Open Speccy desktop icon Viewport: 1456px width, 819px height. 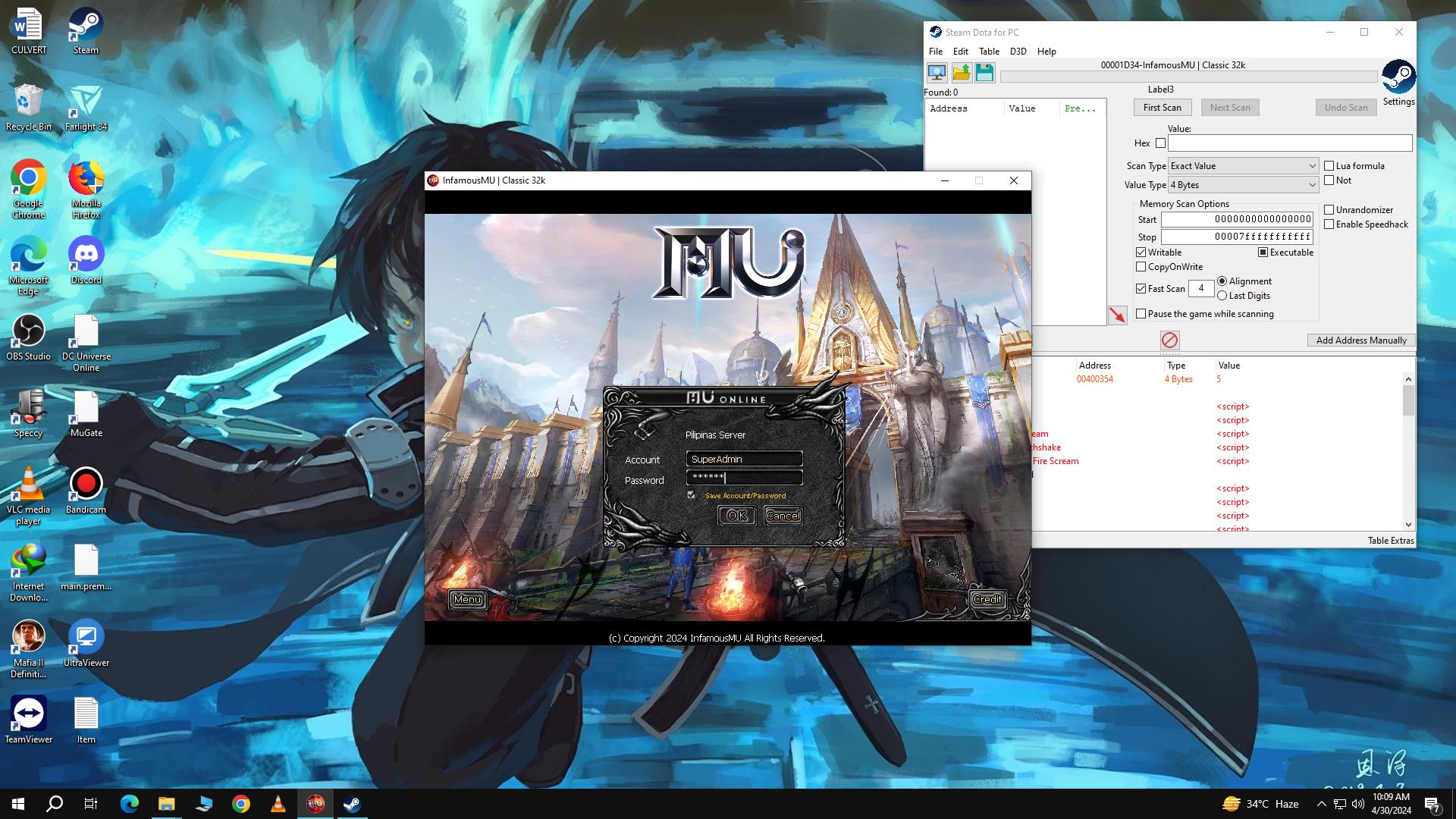point(29,413)
